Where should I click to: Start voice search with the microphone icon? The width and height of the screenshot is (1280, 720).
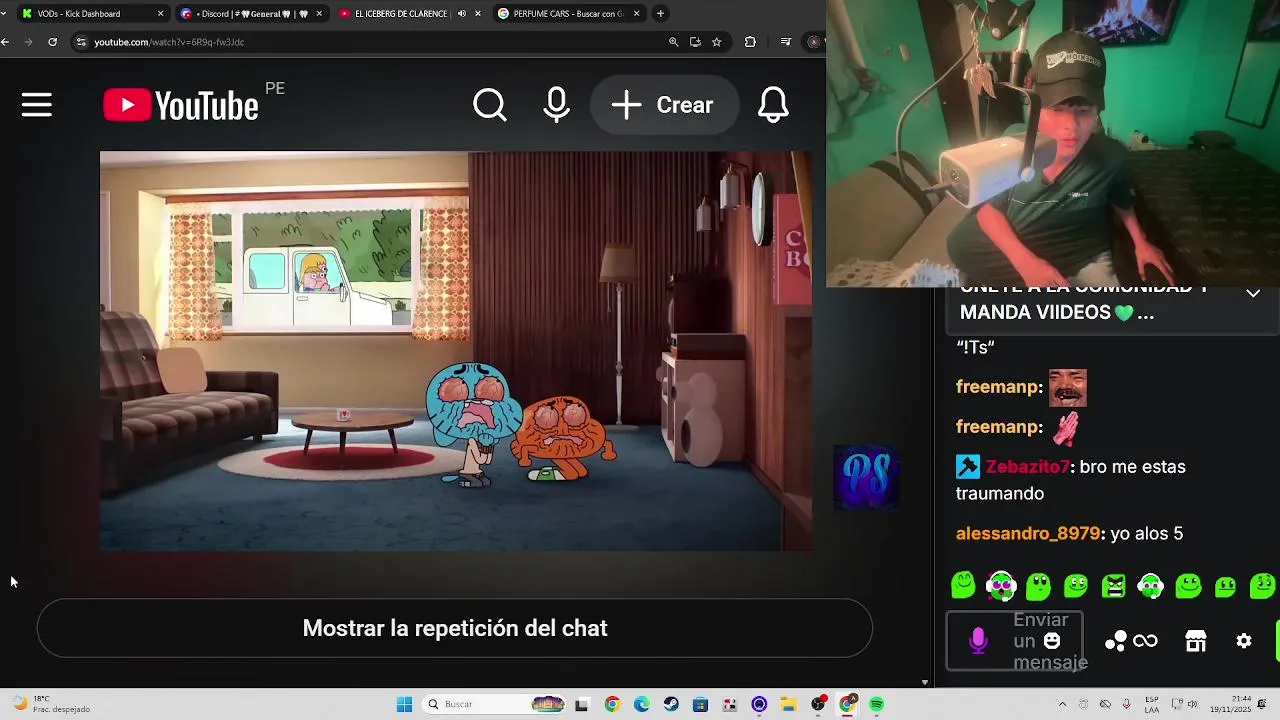click(x=557, y=105)
